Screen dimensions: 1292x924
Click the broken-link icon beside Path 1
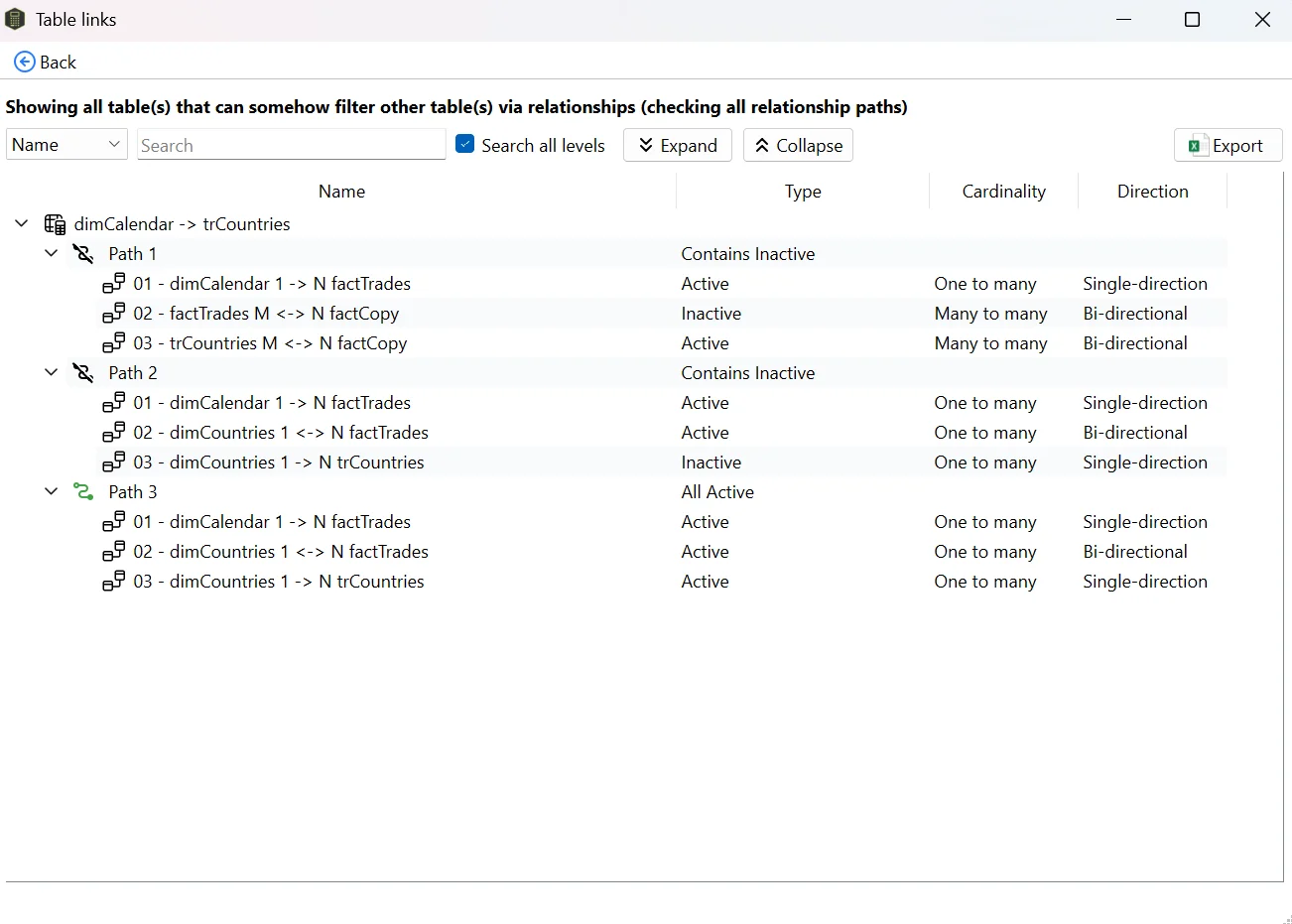tap(83, 254)
